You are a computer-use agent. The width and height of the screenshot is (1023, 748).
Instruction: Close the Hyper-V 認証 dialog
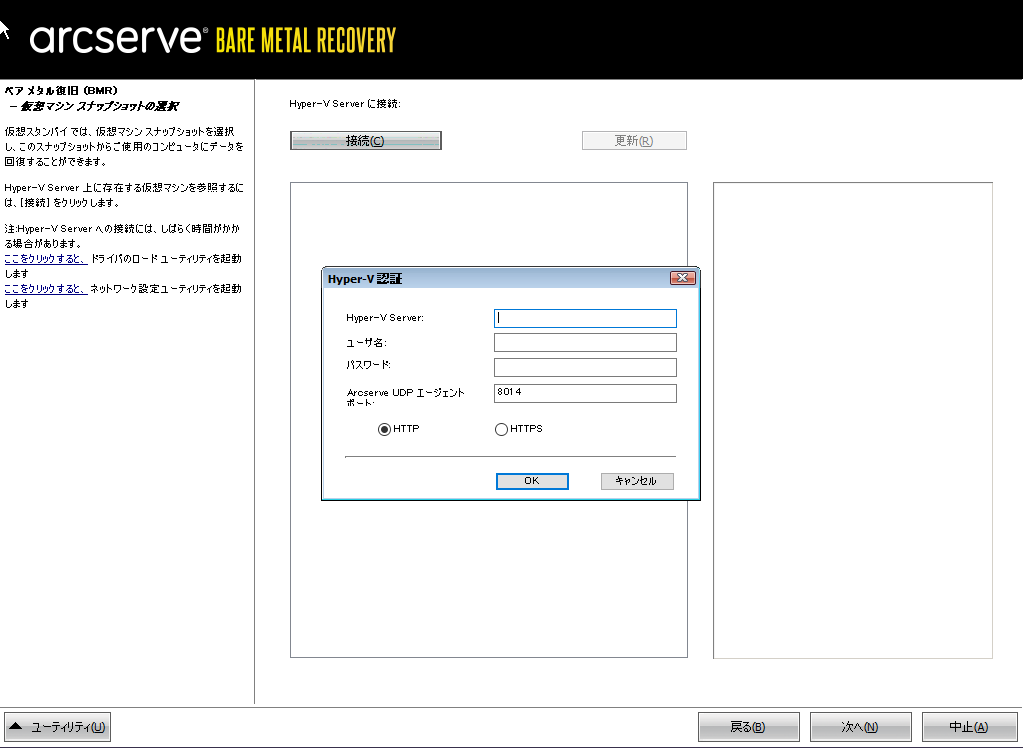pos(683,278)
